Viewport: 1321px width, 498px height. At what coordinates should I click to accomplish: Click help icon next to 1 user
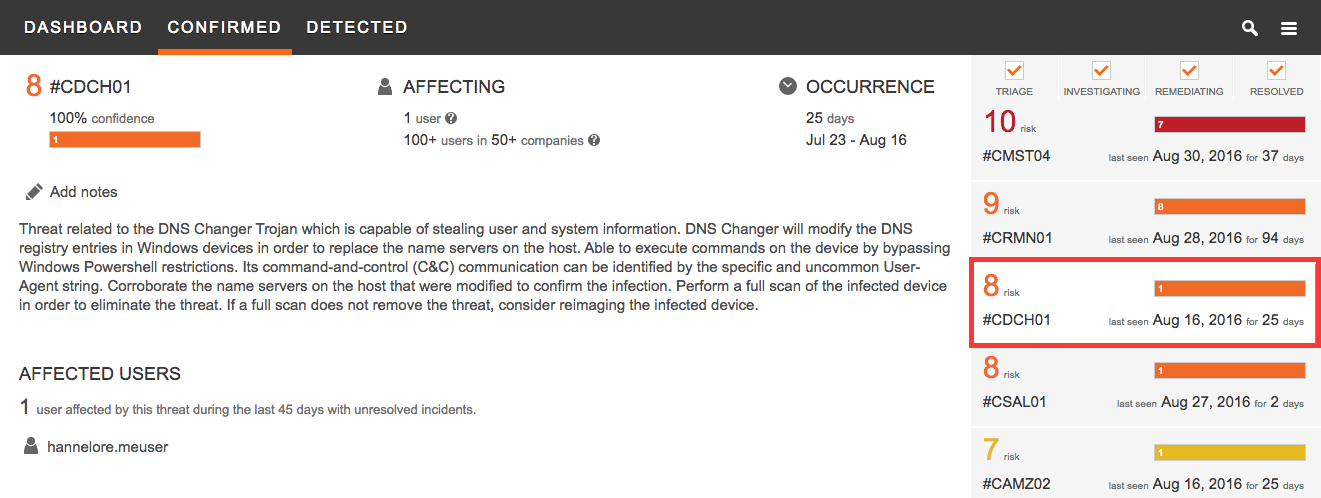click(x=451, y=118)
